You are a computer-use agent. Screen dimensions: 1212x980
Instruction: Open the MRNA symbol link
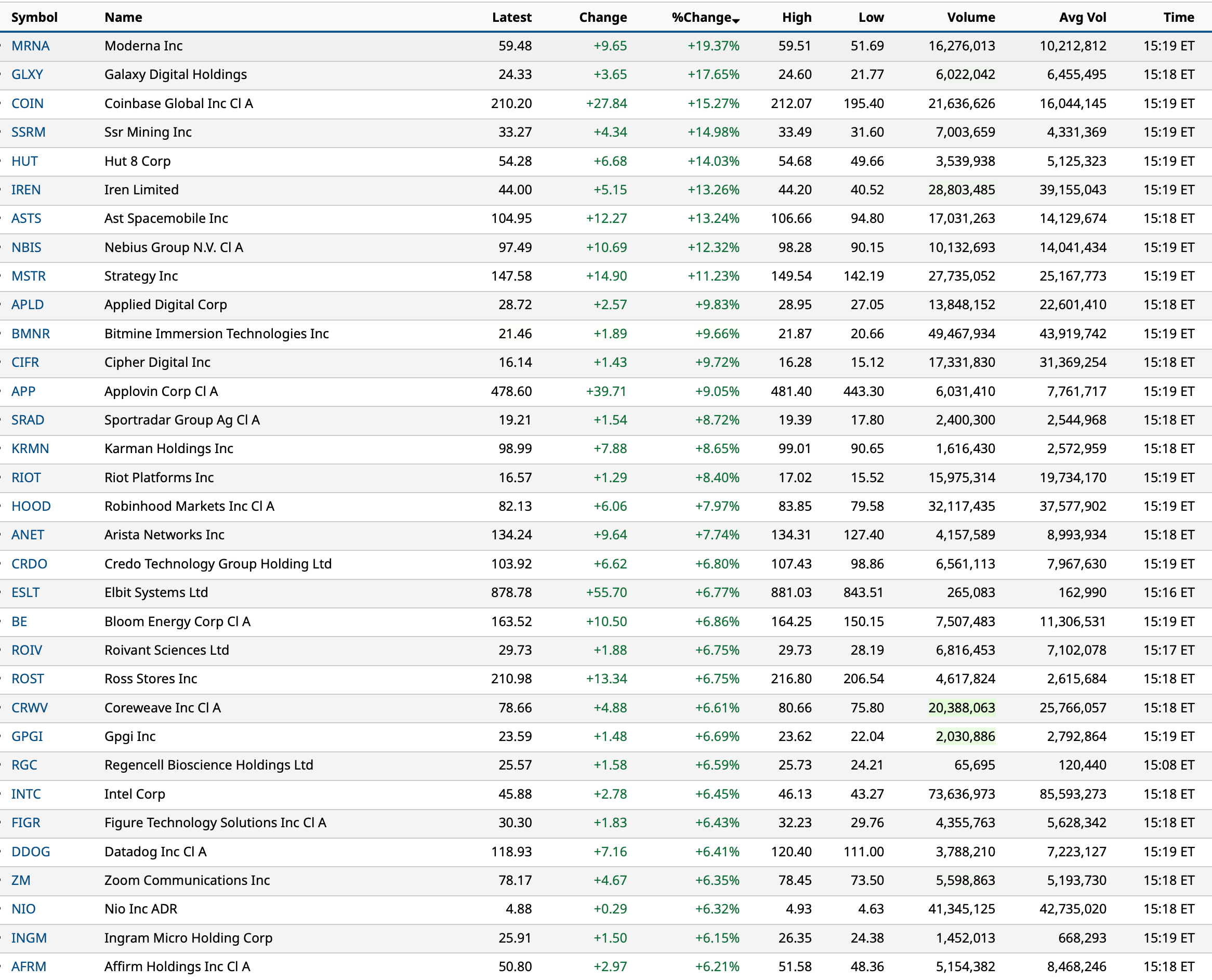coord(31,46)
